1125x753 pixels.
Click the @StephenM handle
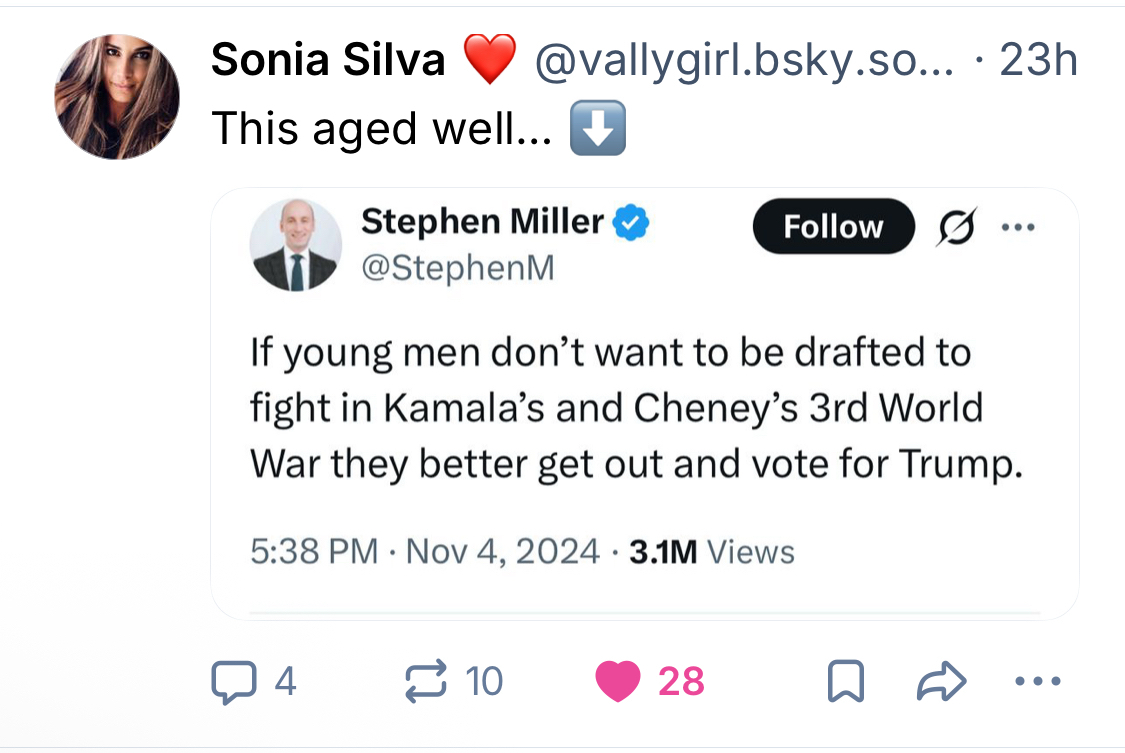[x=457, y=269]
